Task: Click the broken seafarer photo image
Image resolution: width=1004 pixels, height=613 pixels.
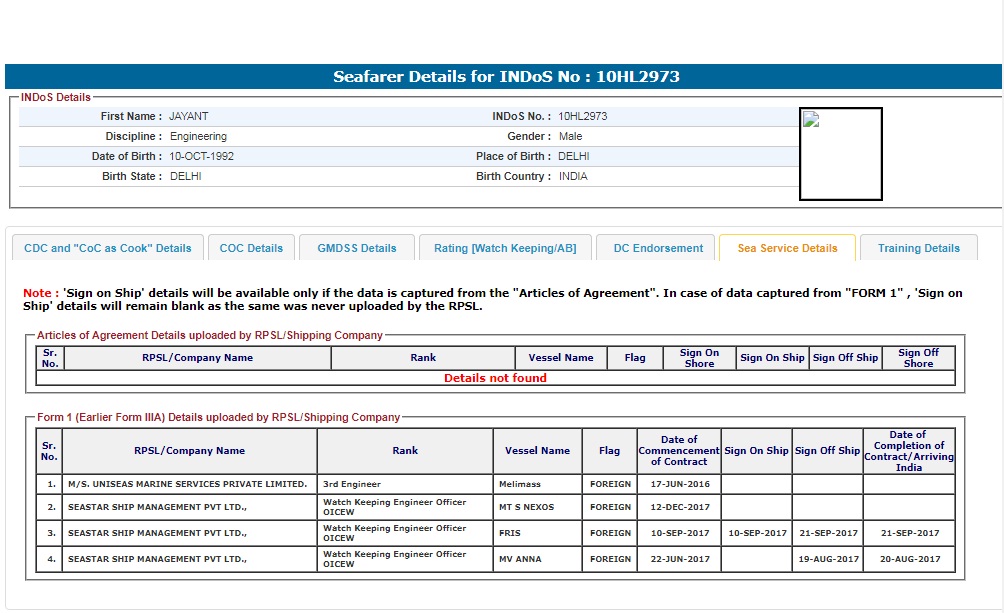Action: click(x=840, y=153)
